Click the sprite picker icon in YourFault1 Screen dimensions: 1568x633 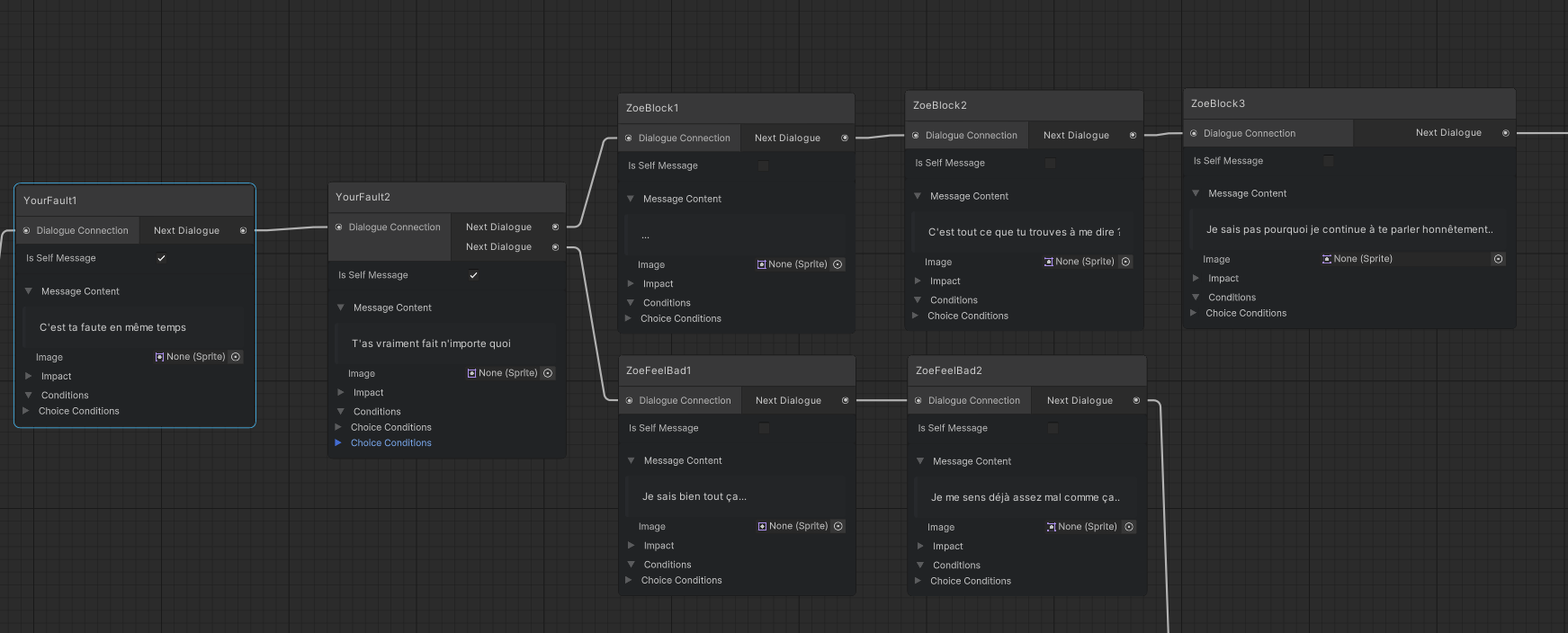point(236,357)
